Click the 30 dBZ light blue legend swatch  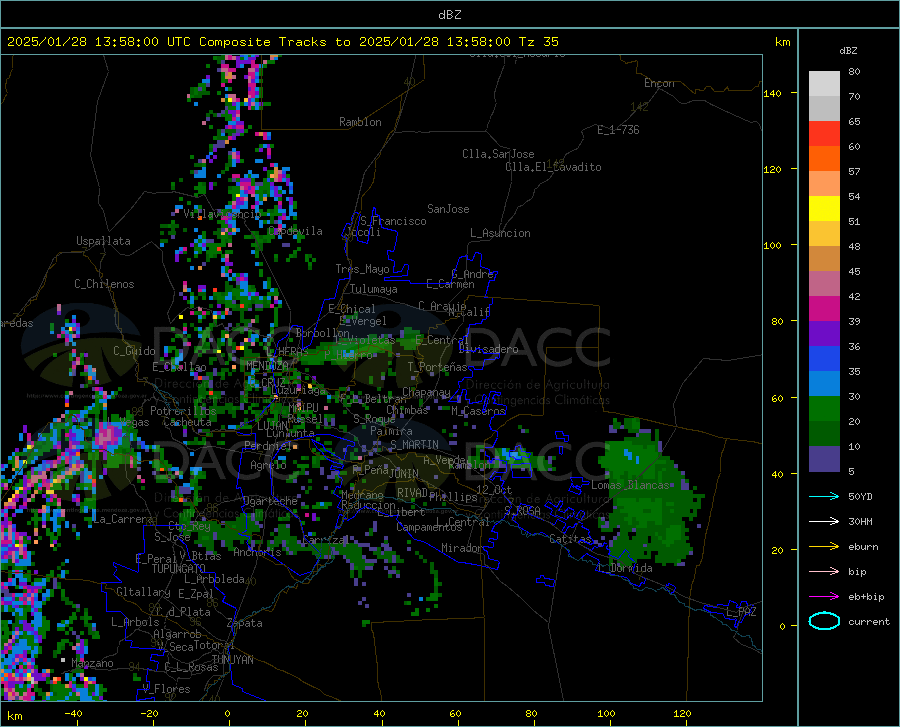click(824, 384)
